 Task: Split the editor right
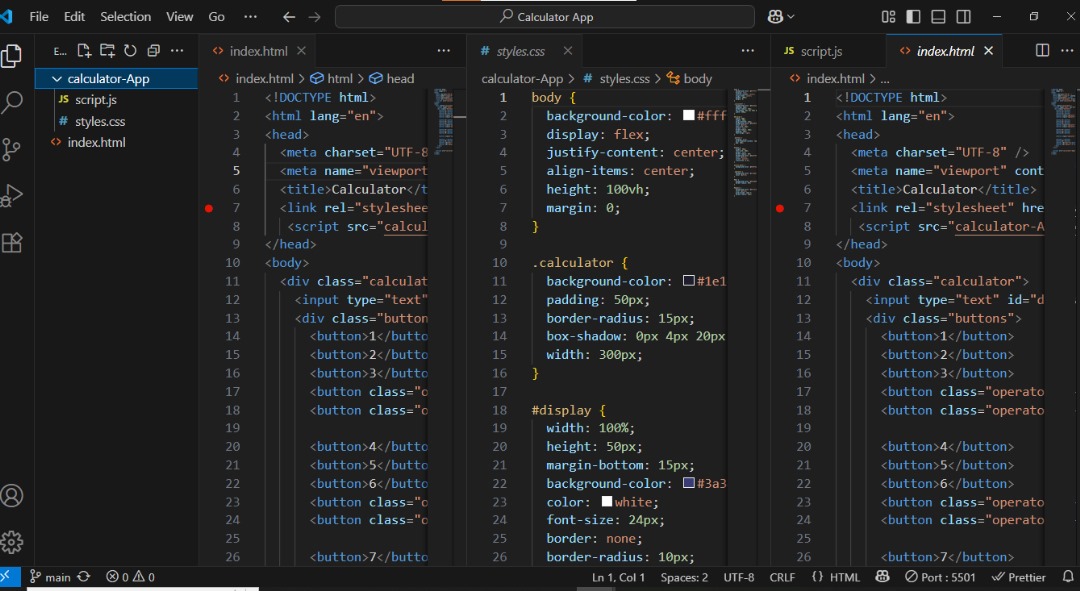1043,50
